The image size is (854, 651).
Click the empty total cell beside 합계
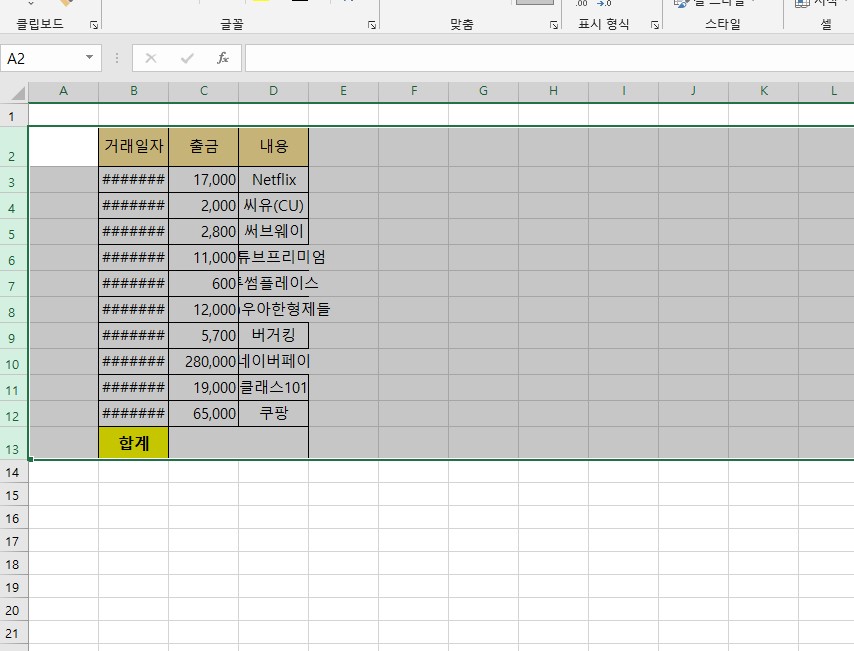point(239,442)
